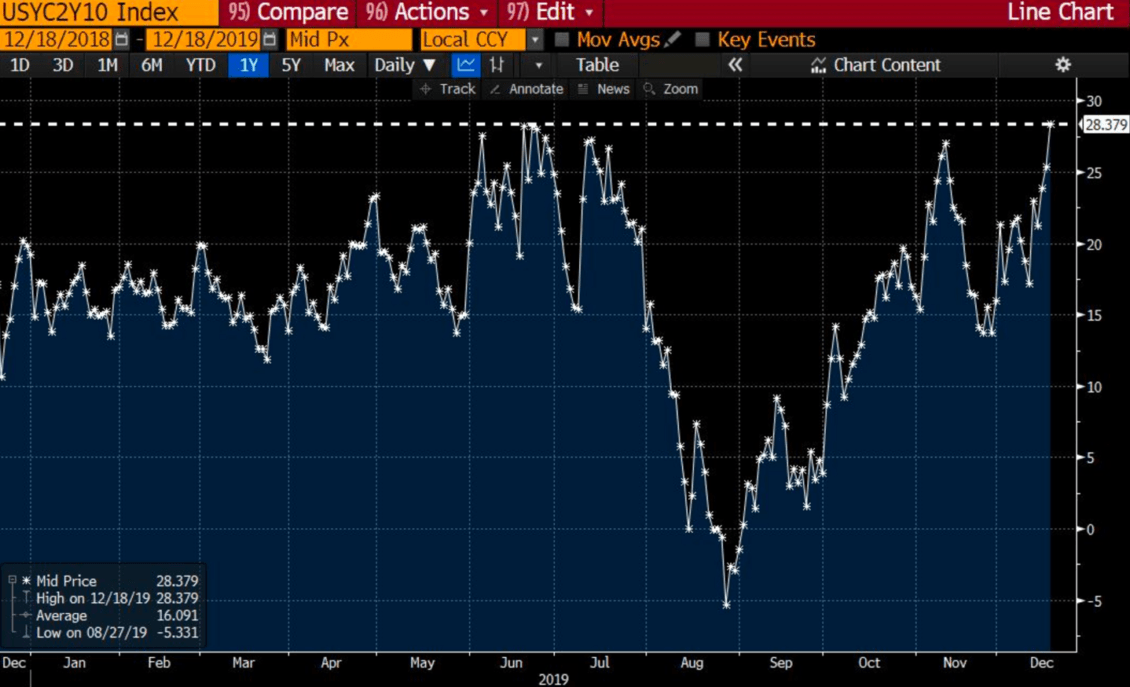Screen dimensions: 1130x687
Task: Click the start date field 12/18/2018
Action: point(56,40)
